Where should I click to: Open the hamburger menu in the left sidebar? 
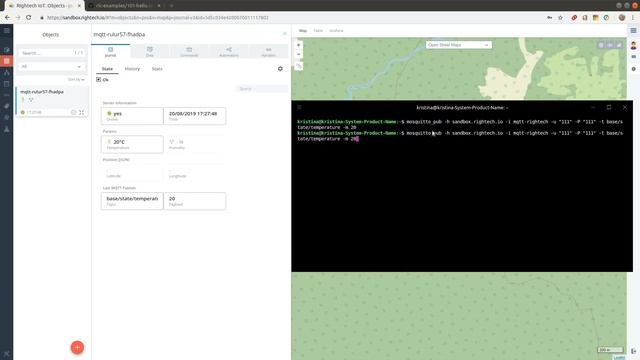(7, 31)
